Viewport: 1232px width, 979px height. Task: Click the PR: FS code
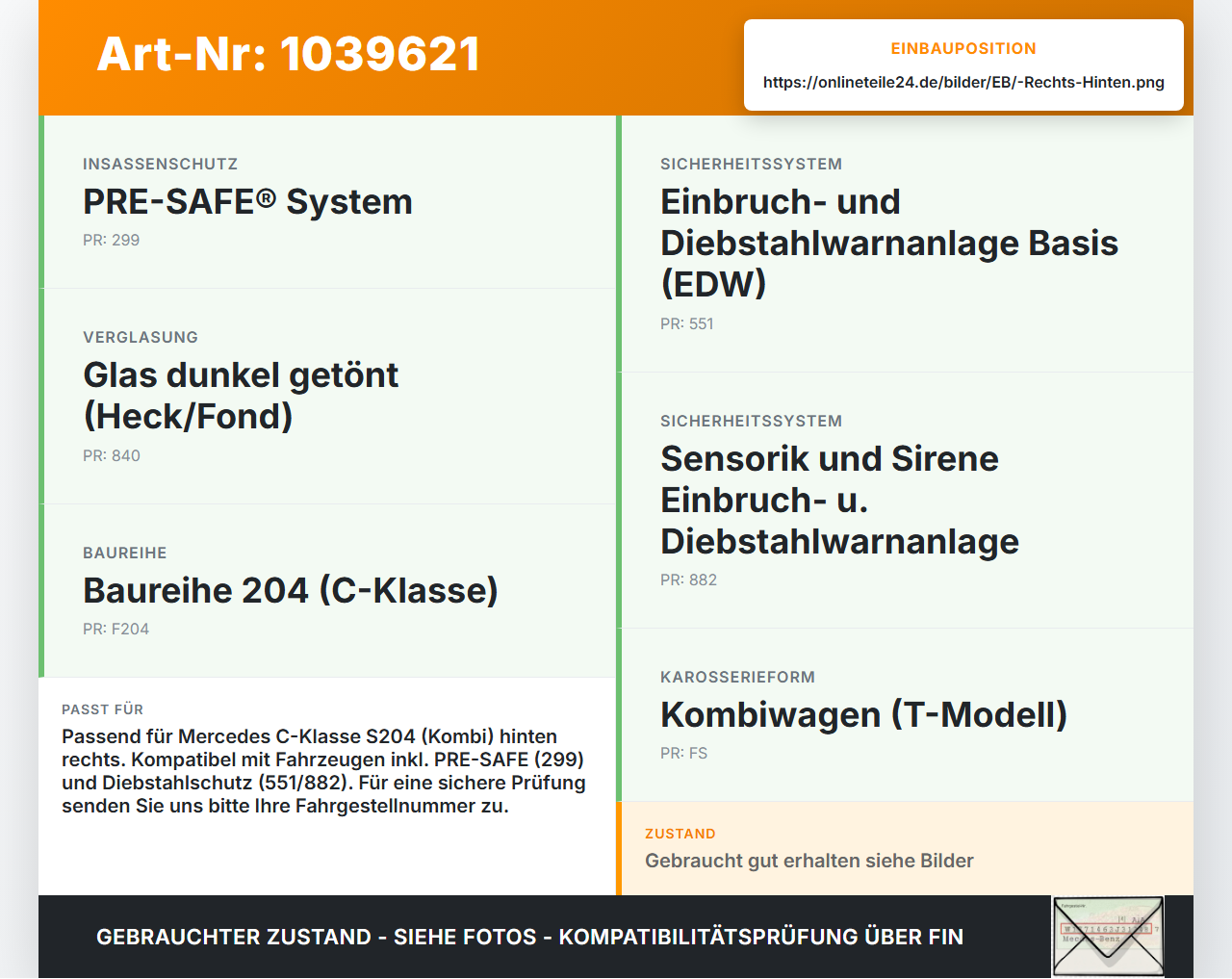pos(683,754)
